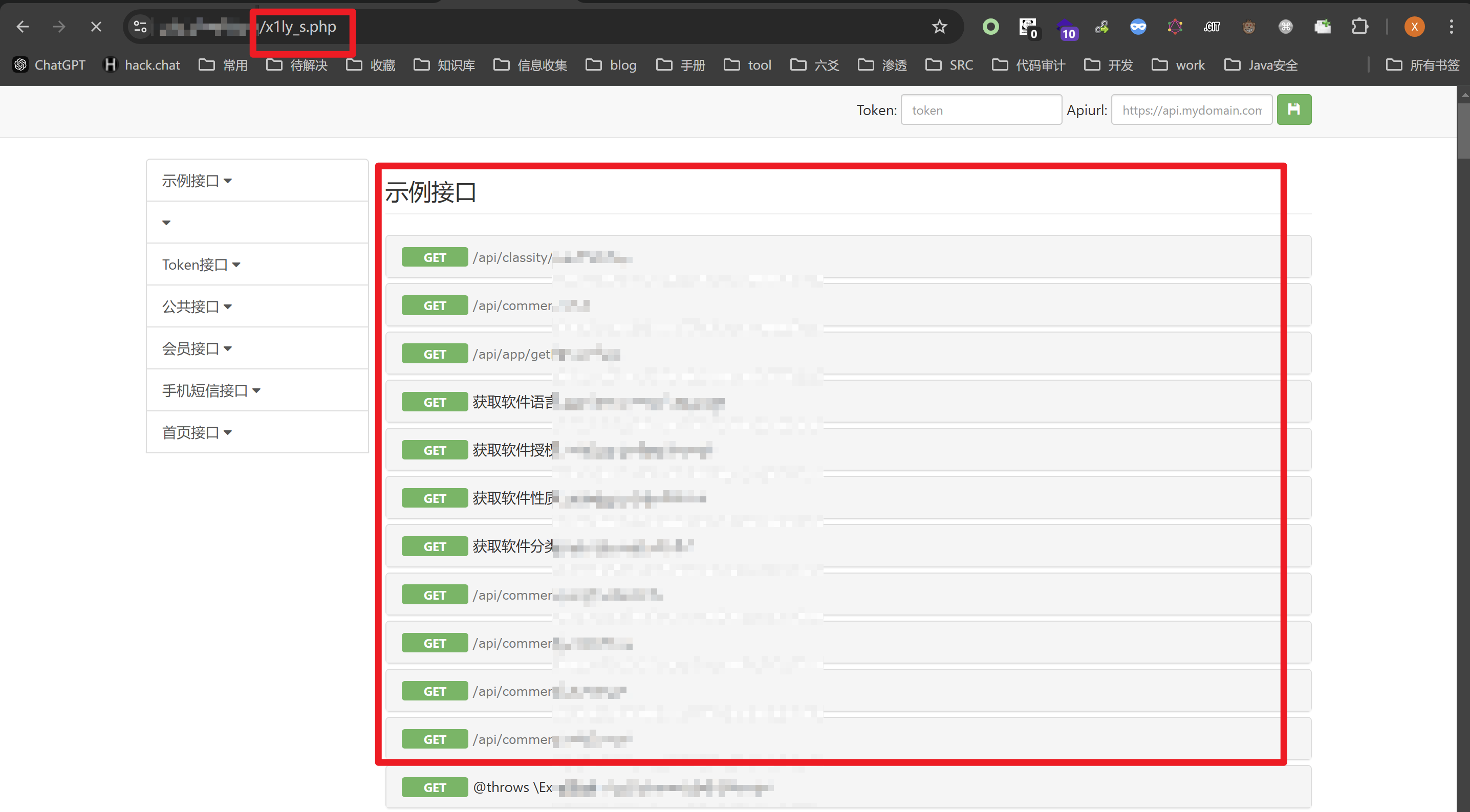Open the work bookmark folder
This screenshot has height=812, width=1470.
pos(1178,65)
